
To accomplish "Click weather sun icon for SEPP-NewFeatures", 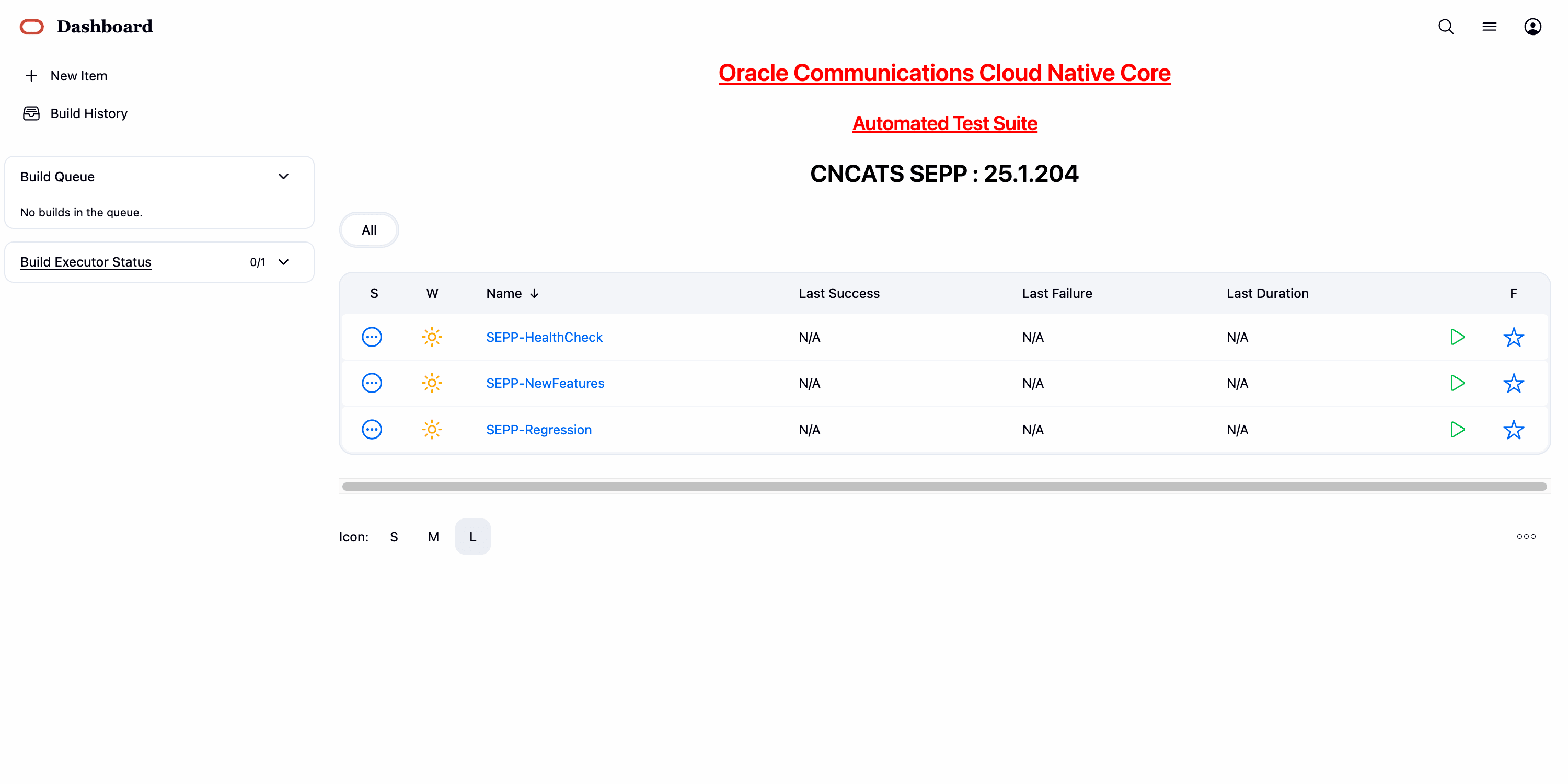I will [432, 383].
